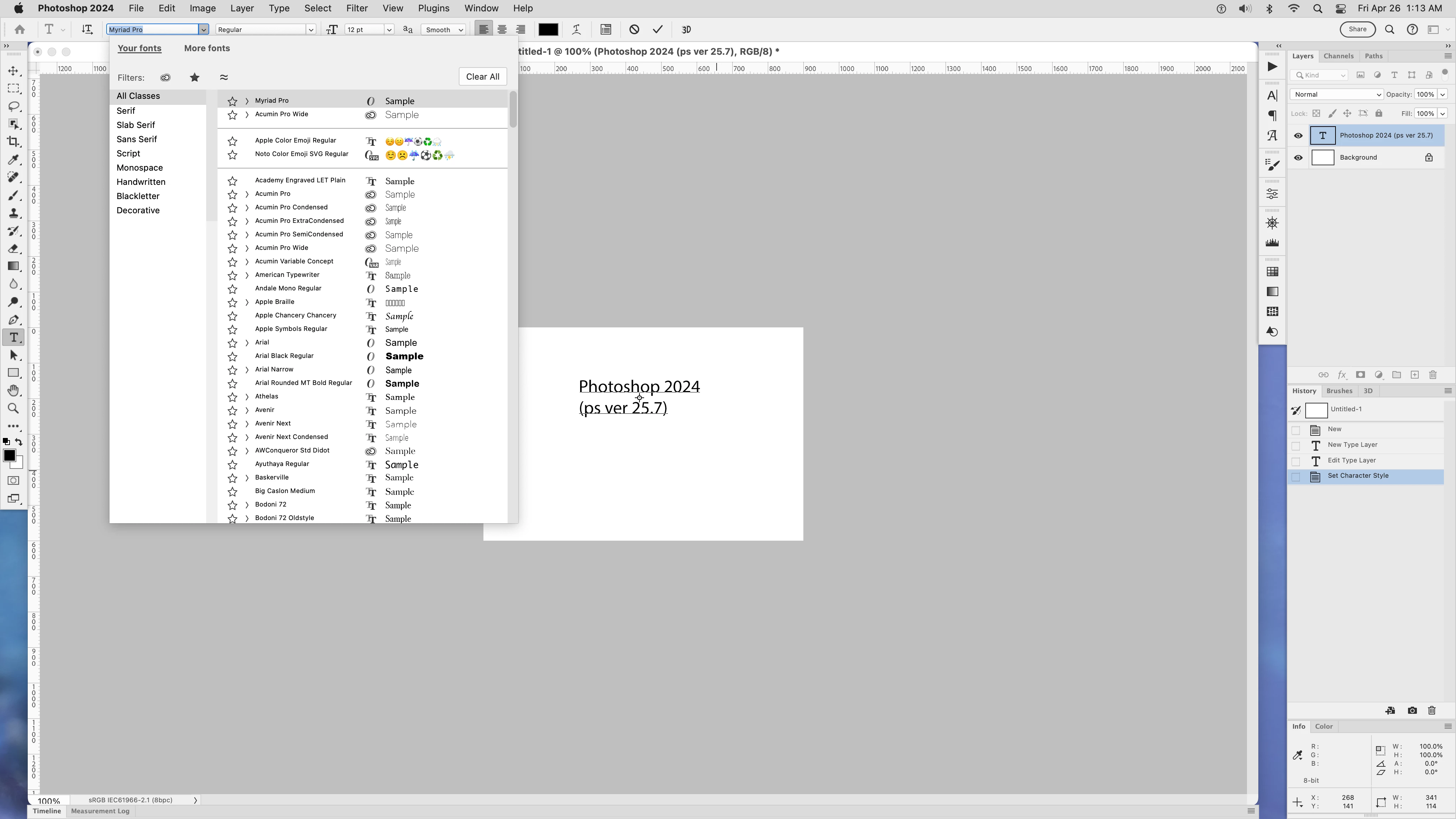Expand the Acumin Pro font family
This screenshot has height=819, width=1456.
tap(247, 194)
